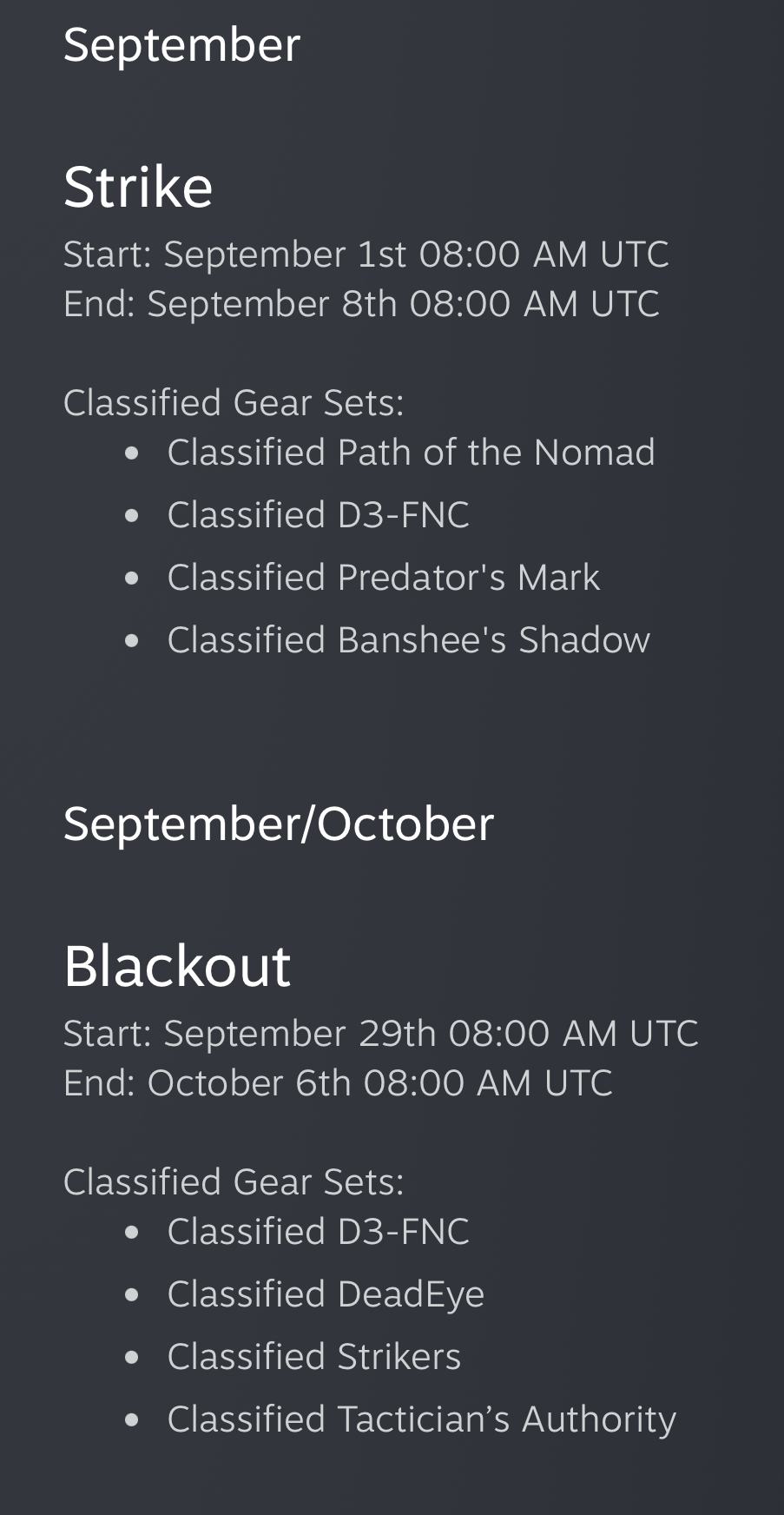784x1515 pixels.
Task: Click the bullet point beside Classified Strikers
Action: point(132,1358)
